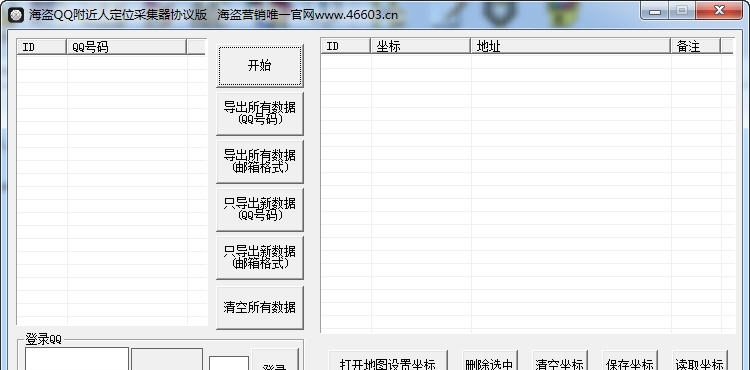
Task: Click the 开始 start button
Action: point(260,66)
